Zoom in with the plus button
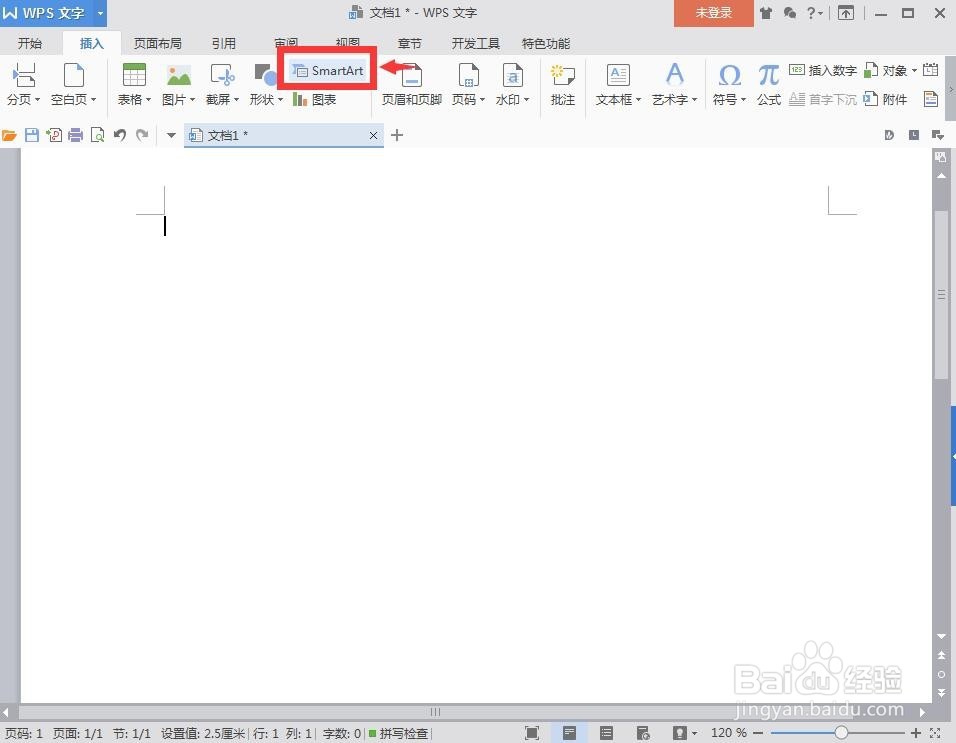Viewport: 956px width, 743px height. [915, 733]
